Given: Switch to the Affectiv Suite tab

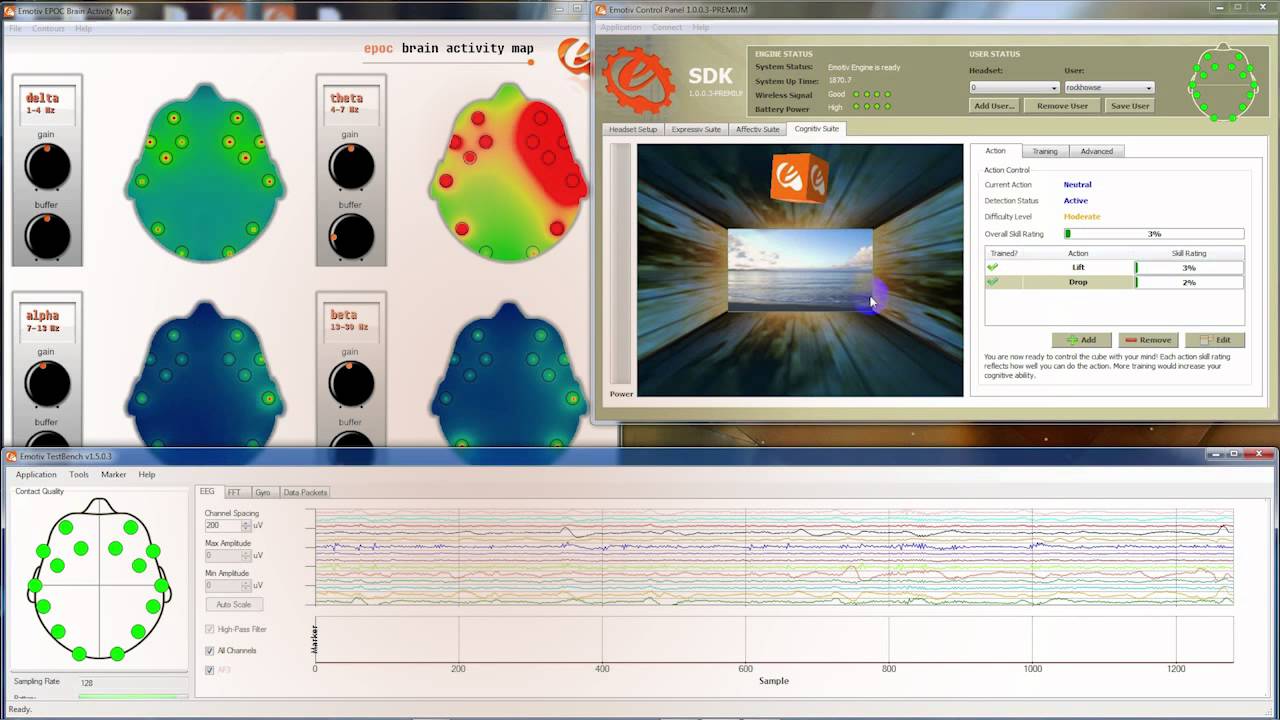Looking at the screenshot, I should point(757,129).
